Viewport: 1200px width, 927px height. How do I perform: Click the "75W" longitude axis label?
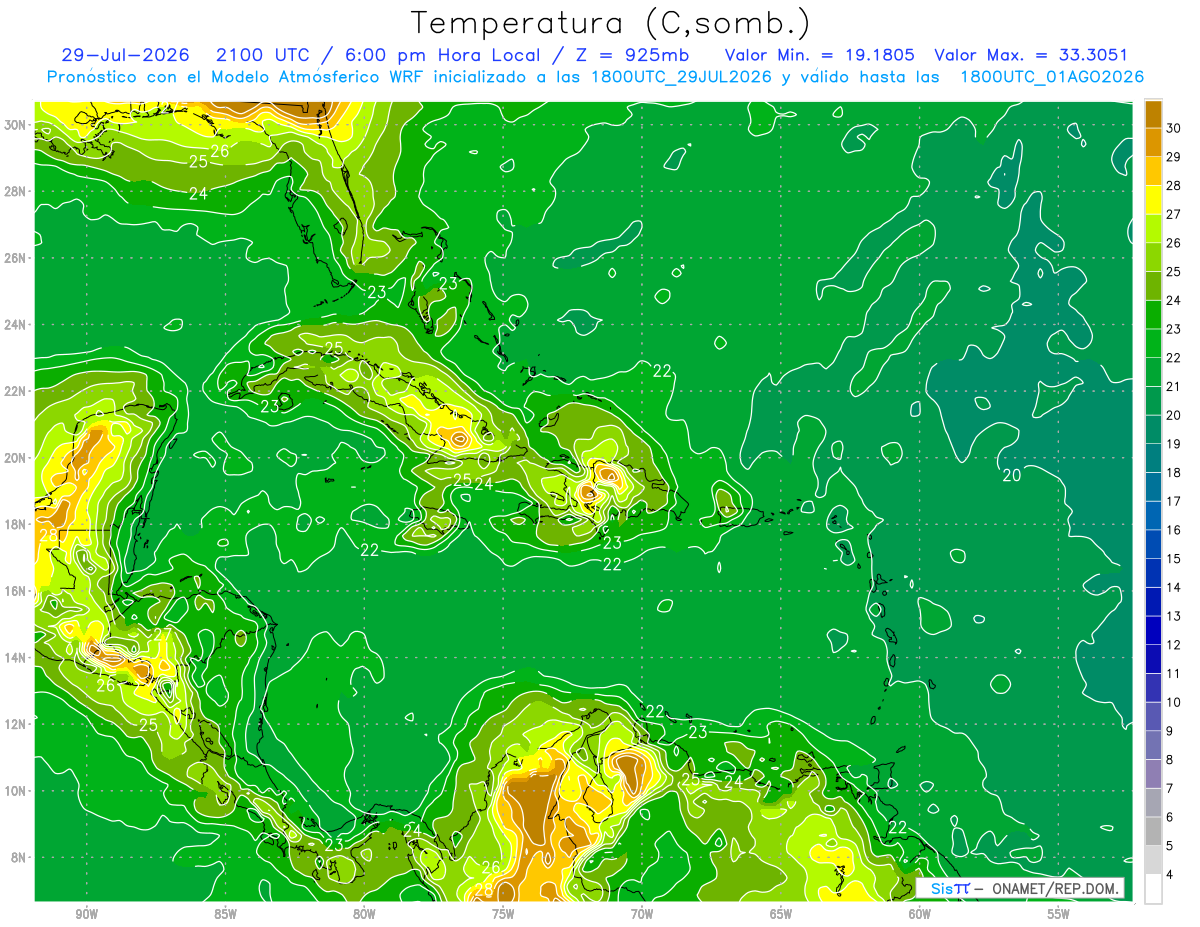click(503, 913)
